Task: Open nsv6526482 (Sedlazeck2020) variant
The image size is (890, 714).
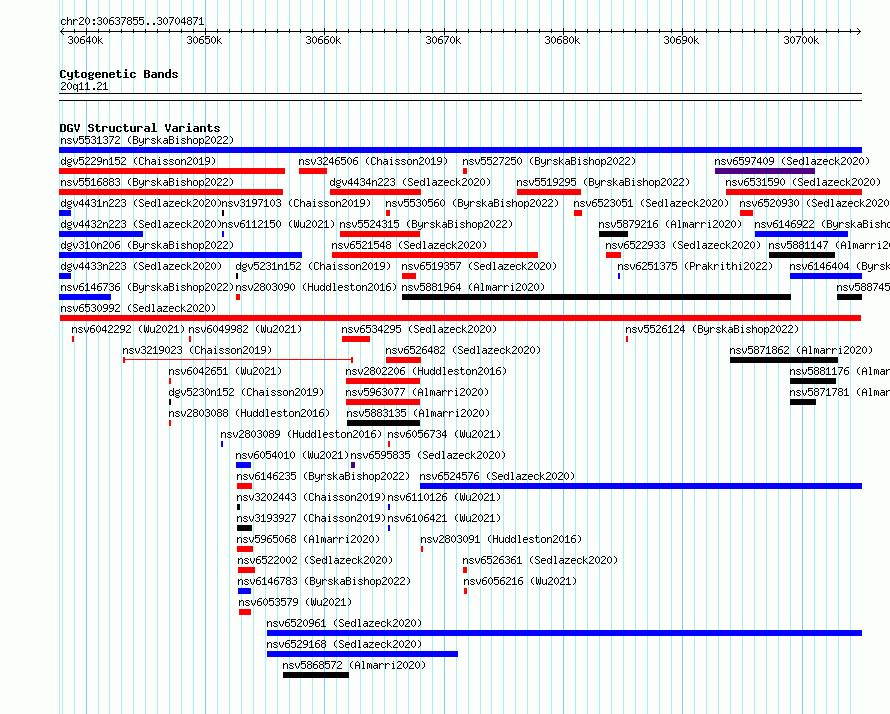Action: (x=463, y=350)
